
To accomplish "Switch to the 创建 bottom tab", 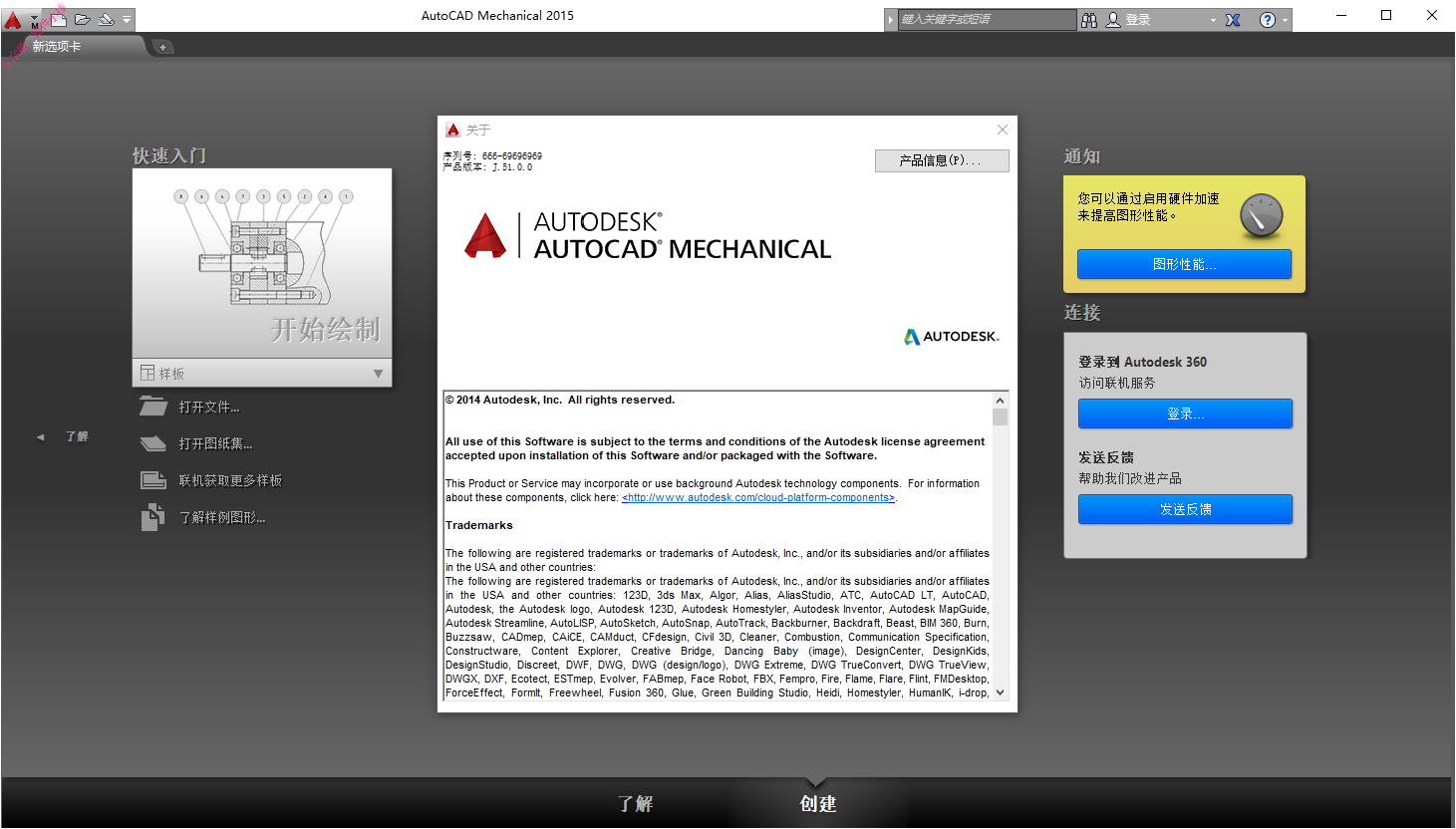I will click(x=817, y=803).
